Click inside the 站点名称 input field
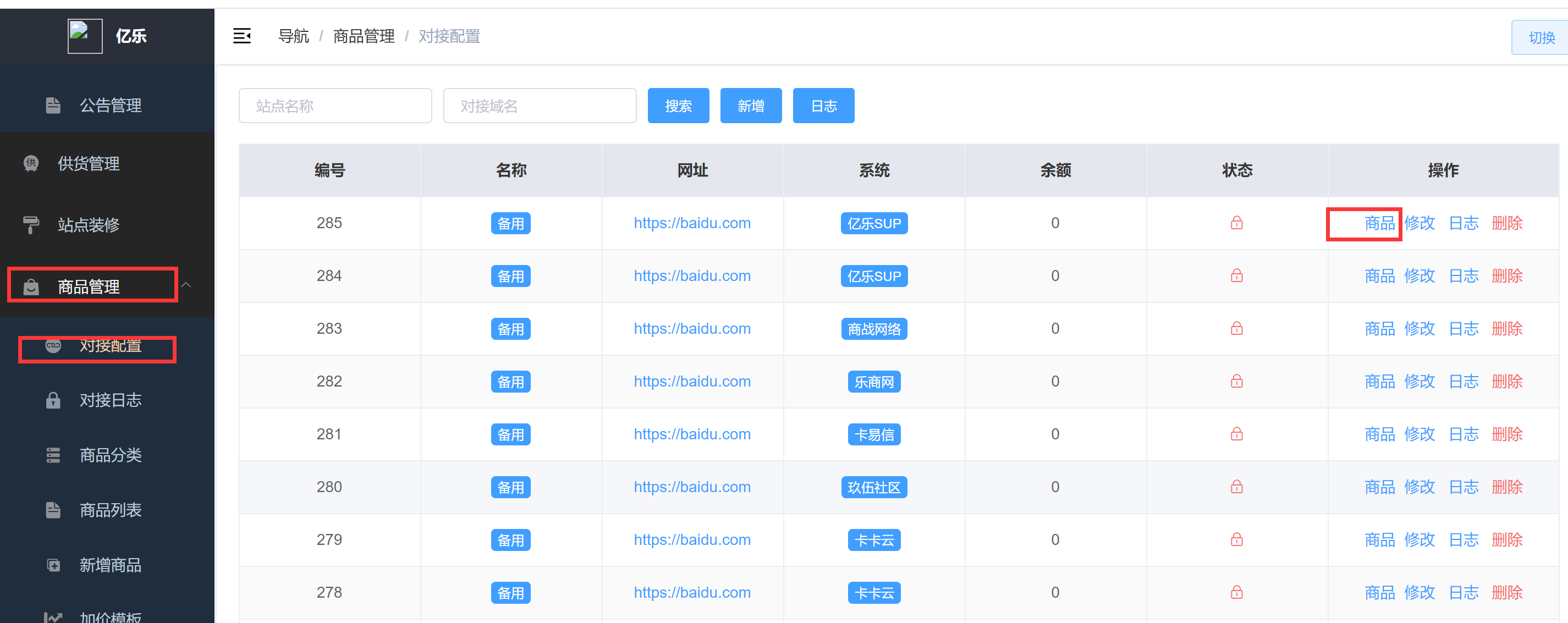Viewport: 1568px width, 623px height. coord(335,105)
